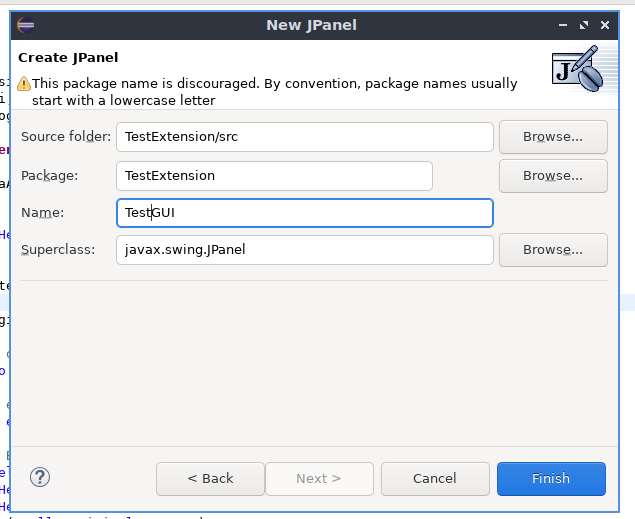Image resolution: width=635 pixels, height=519 pixels.
Task: Go back to the previous wizard page
Action: click(210, 478)
